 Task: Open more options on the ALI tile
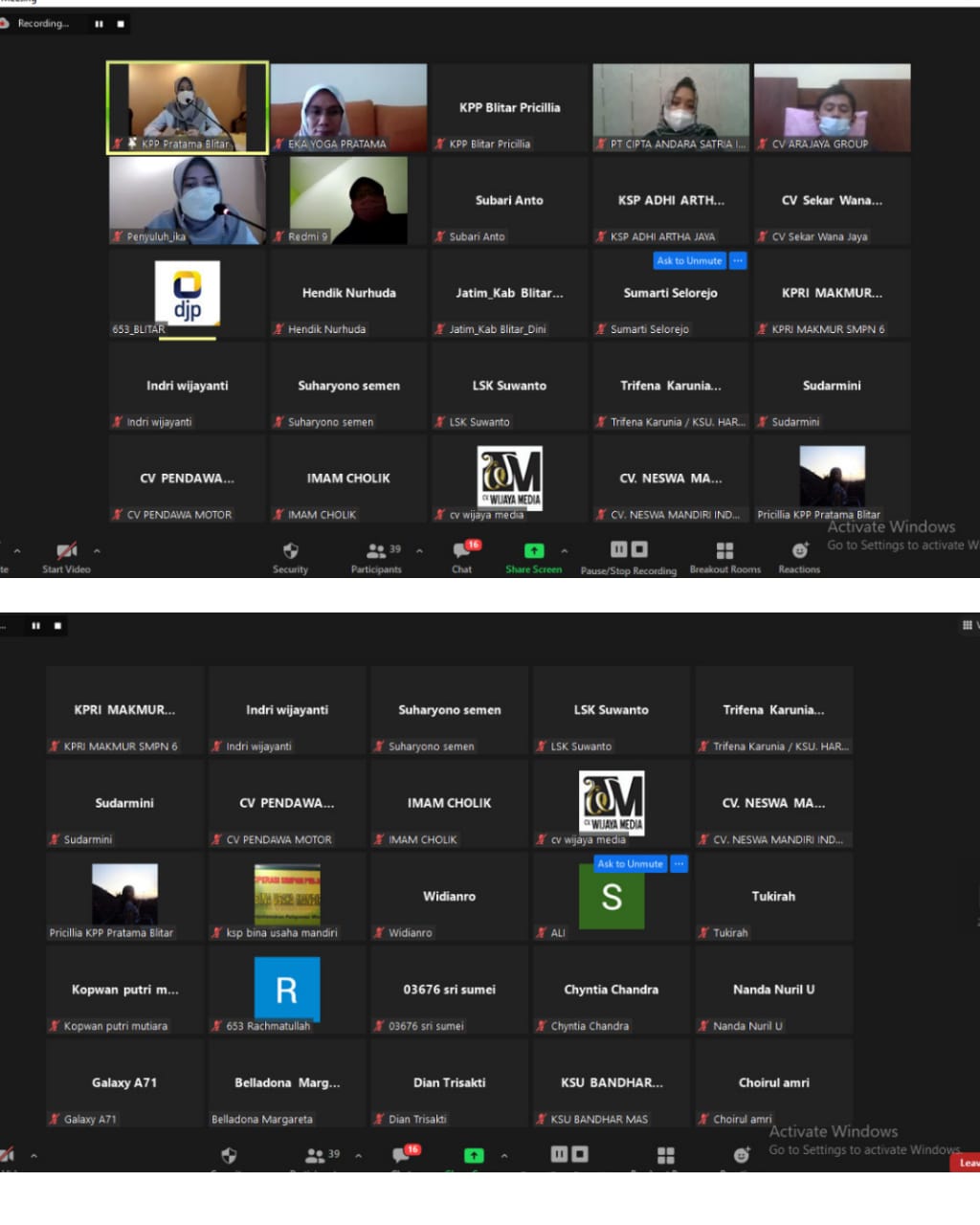[679, 863]
